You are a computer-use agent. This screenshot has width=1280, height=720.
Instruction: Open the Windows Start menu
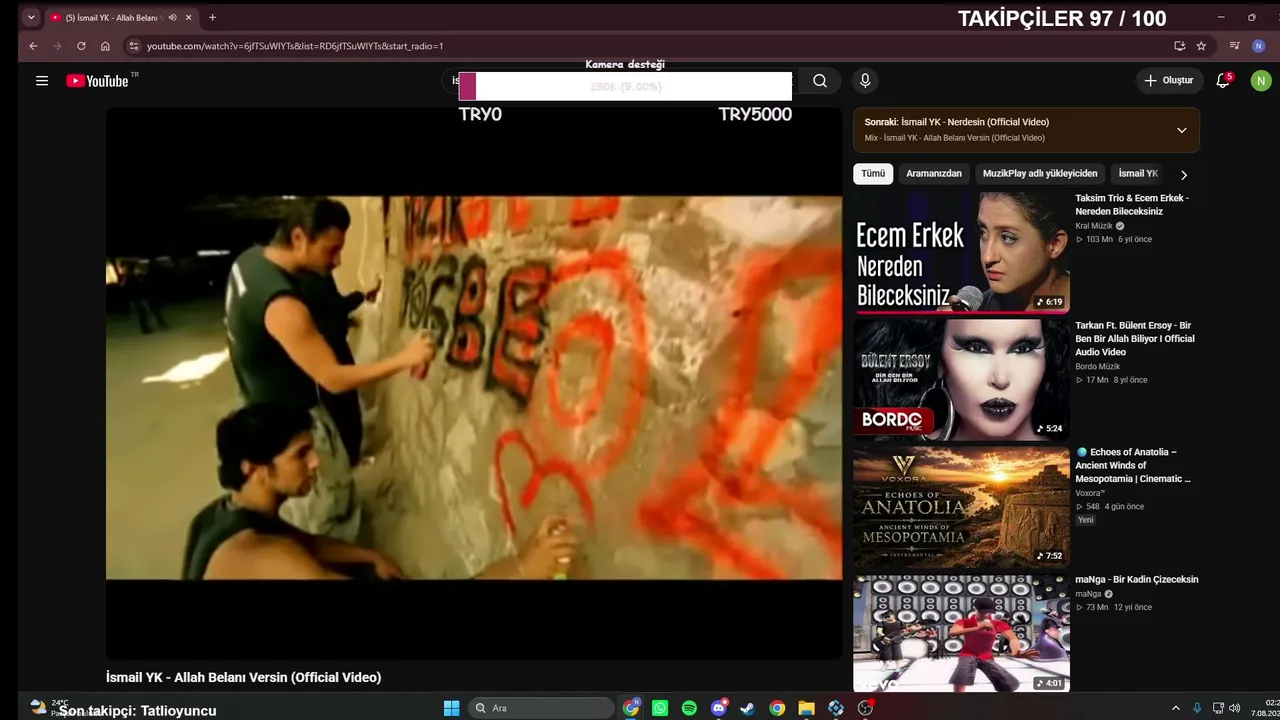coord(452,708)
